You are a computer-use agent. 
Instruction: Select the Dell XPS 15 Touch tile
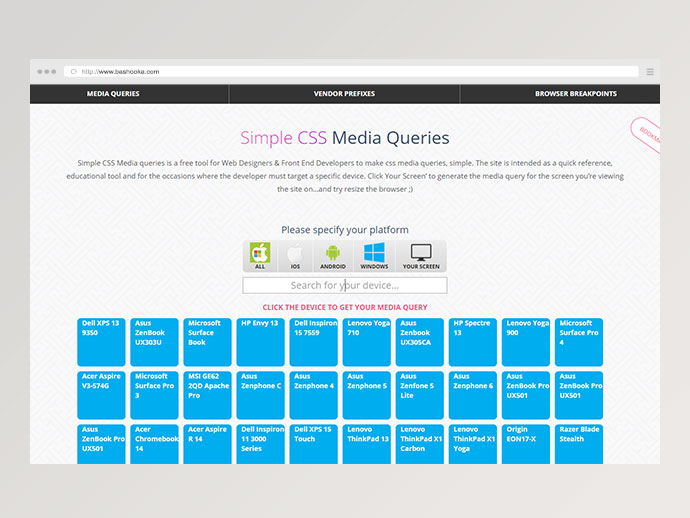(x=314, y=444)
